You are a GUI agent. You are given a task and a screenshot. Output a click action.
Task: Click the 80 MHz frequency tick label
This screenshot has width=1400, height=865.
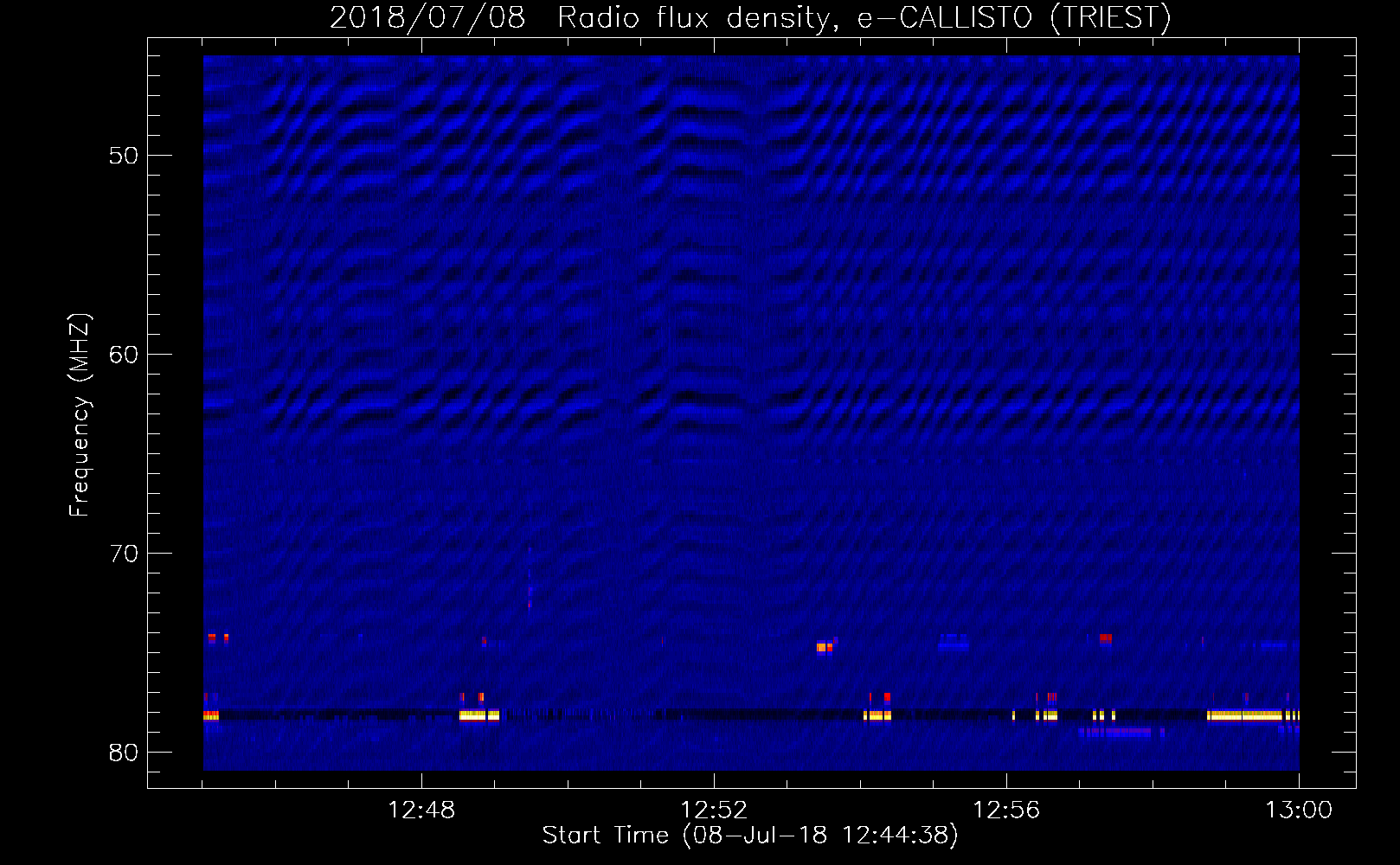point(124,753)
